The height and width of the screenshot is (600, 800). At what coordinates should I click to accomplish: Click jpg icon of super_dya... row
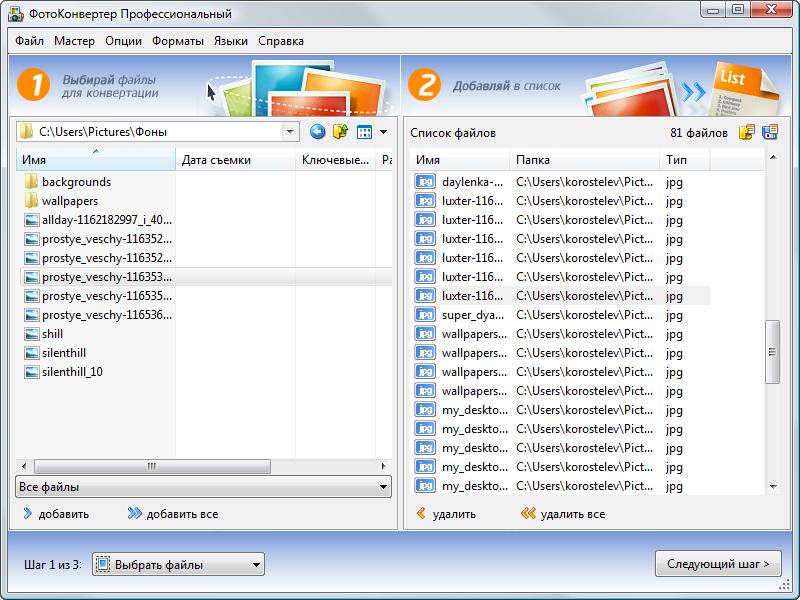[425, 315]
